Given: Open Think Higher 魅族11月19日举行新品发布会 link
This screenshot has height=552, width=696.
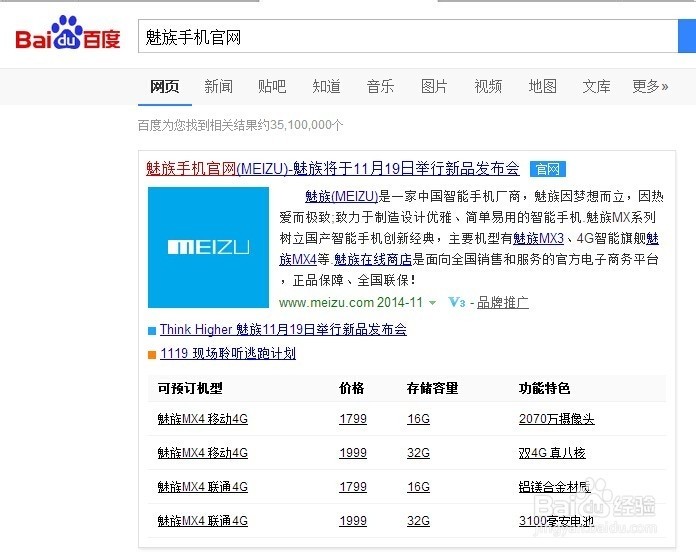Looking at the screenshot, I should click(283, 329).
